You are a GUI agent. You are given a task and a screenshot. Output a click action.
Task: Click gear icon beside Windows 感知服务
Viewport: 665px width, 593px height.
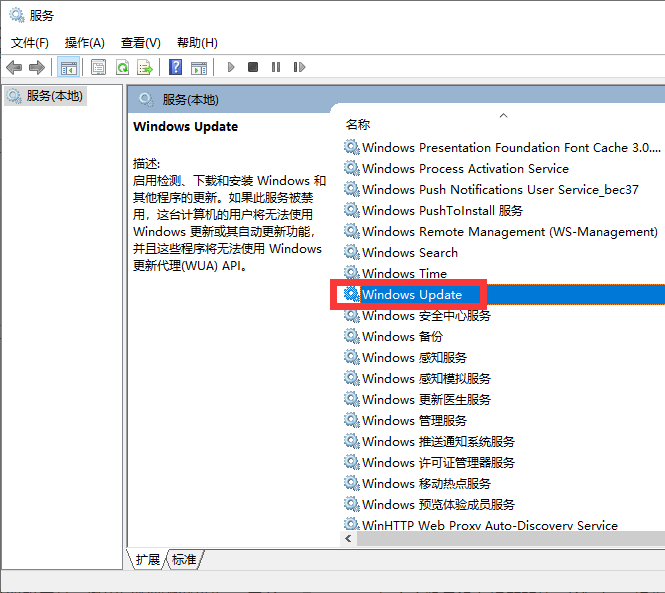(352, 357)
